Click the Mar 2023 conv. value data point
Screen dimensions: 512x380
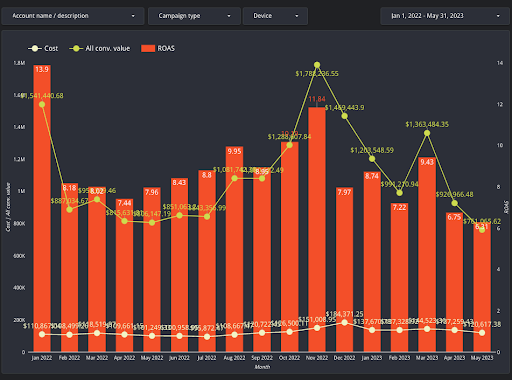coord(427,133)
